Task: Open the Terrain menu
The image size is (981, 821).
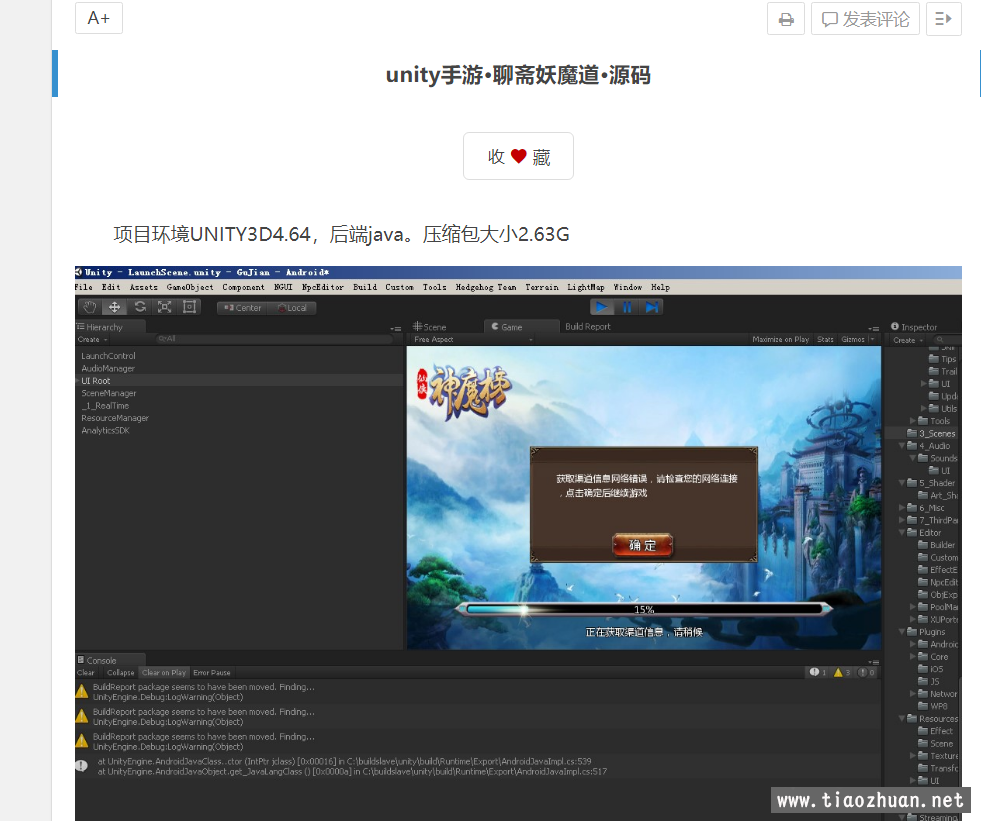Action: pos(542,287)
